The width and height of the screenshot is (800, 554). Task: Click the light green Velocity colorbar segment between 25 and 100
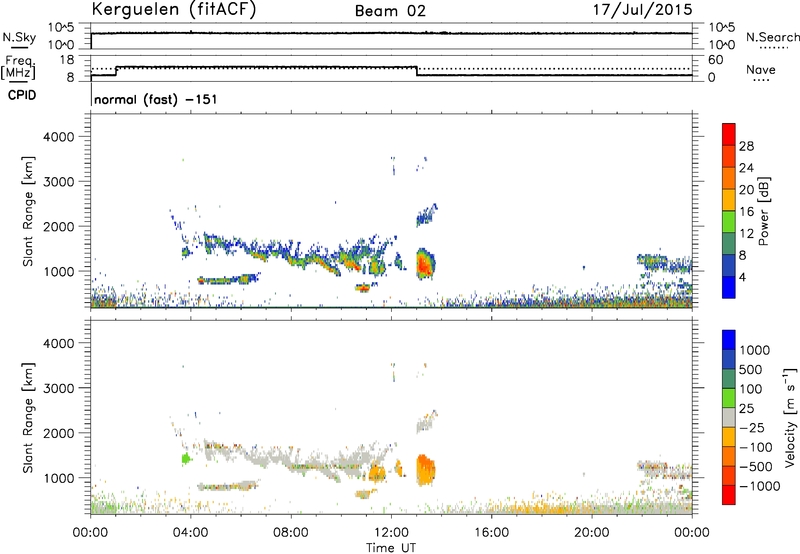tap(729, 398)
